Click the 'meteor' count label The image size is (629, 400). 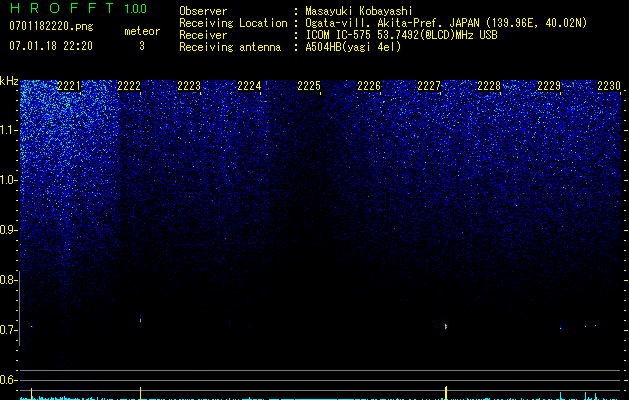coord(142,31)
